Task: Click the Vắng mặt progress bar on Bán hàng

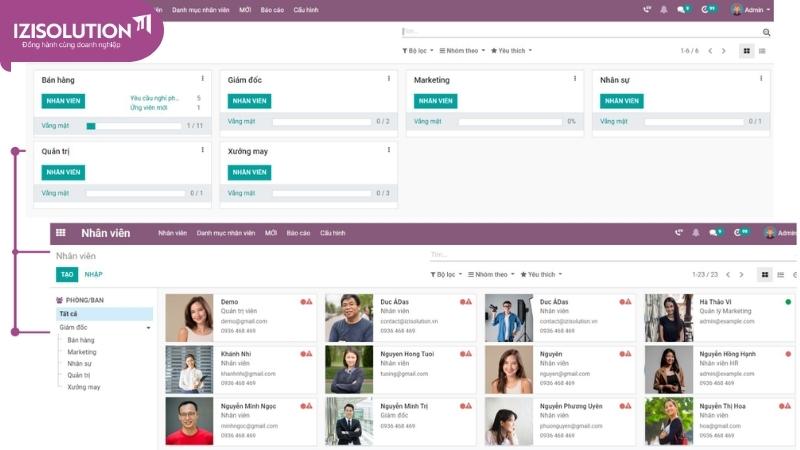Action: (133, 126)
